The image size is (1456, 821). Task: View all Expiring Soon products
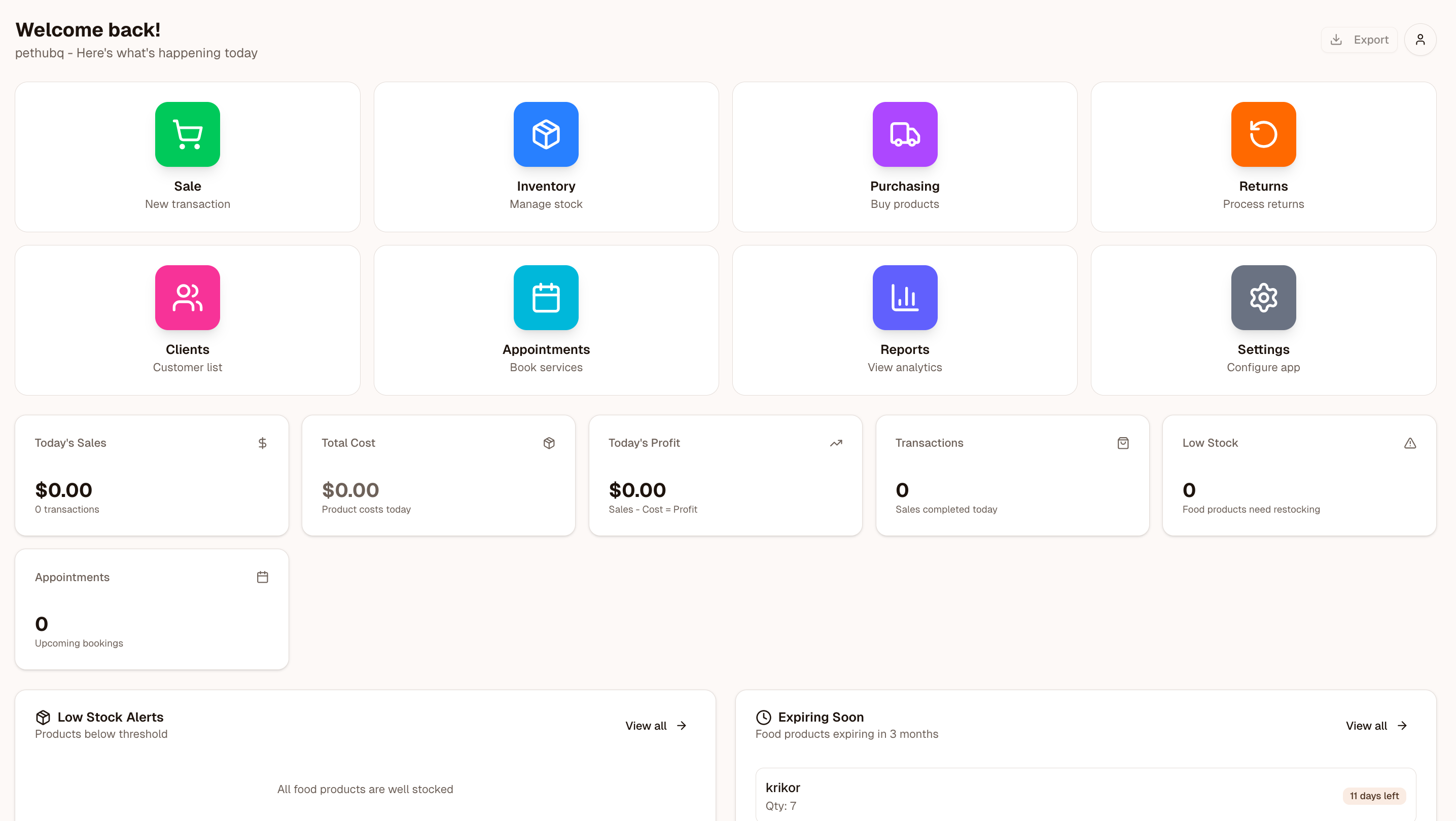click(x=1376, y=726)
